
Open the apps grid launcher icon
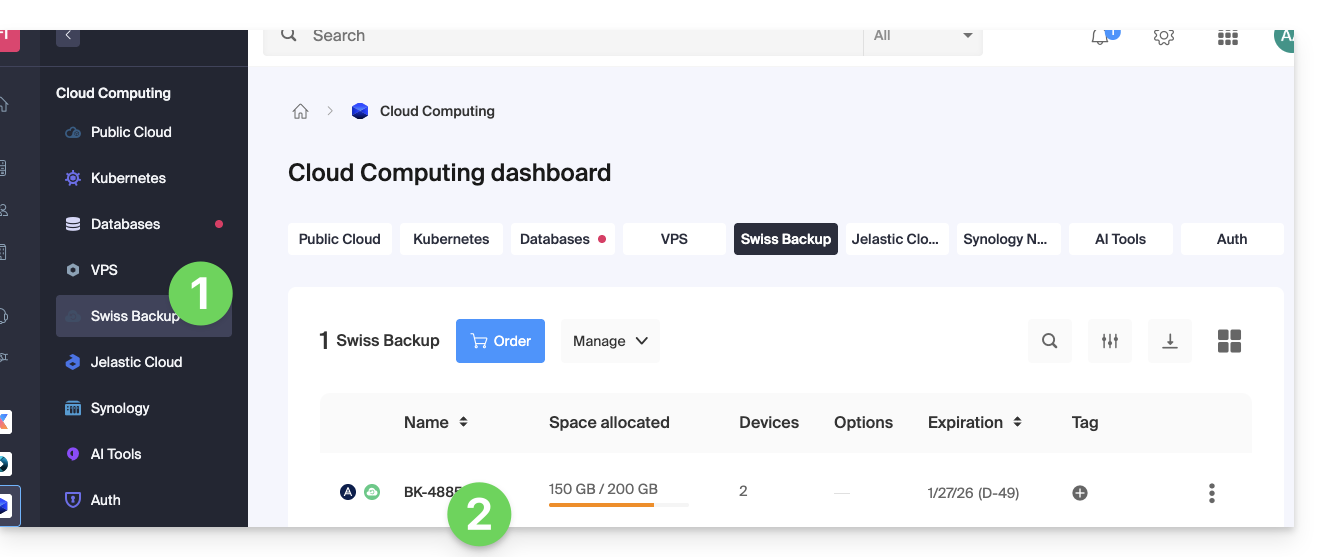1228,38
